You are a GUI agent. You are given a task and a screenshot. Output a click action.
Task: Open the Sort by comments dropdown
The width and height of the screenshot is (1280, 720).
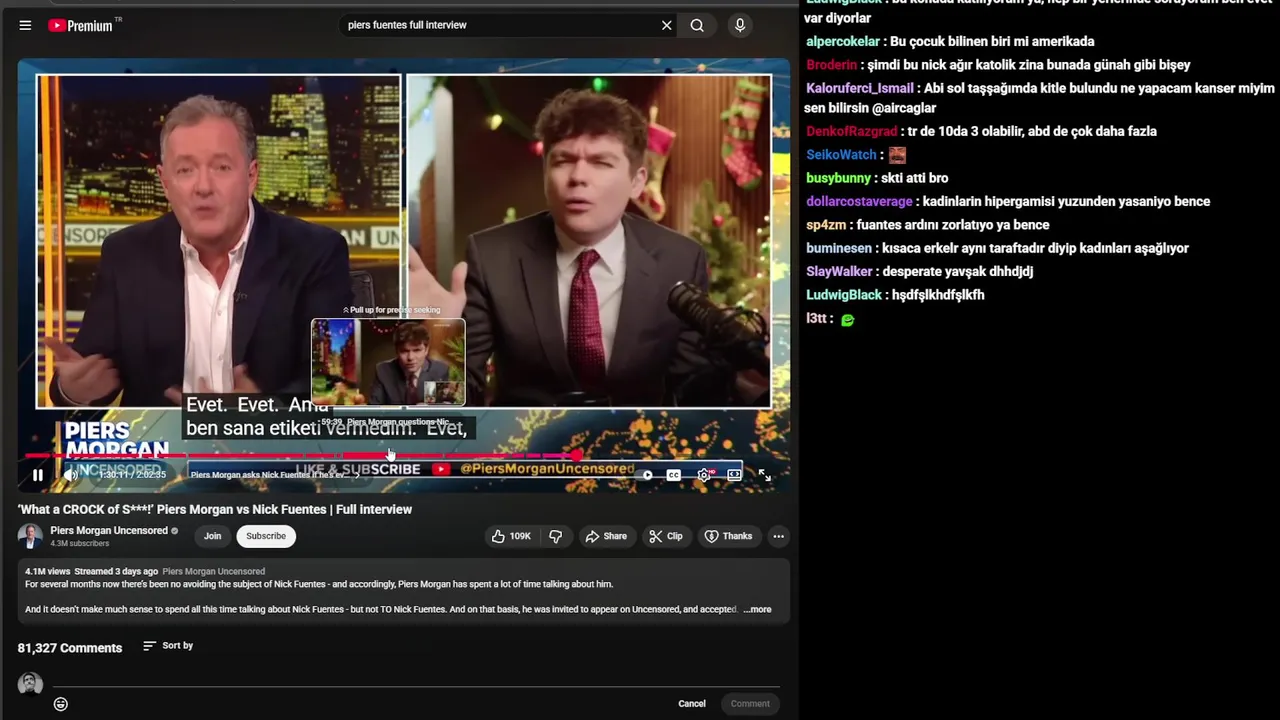168,646
